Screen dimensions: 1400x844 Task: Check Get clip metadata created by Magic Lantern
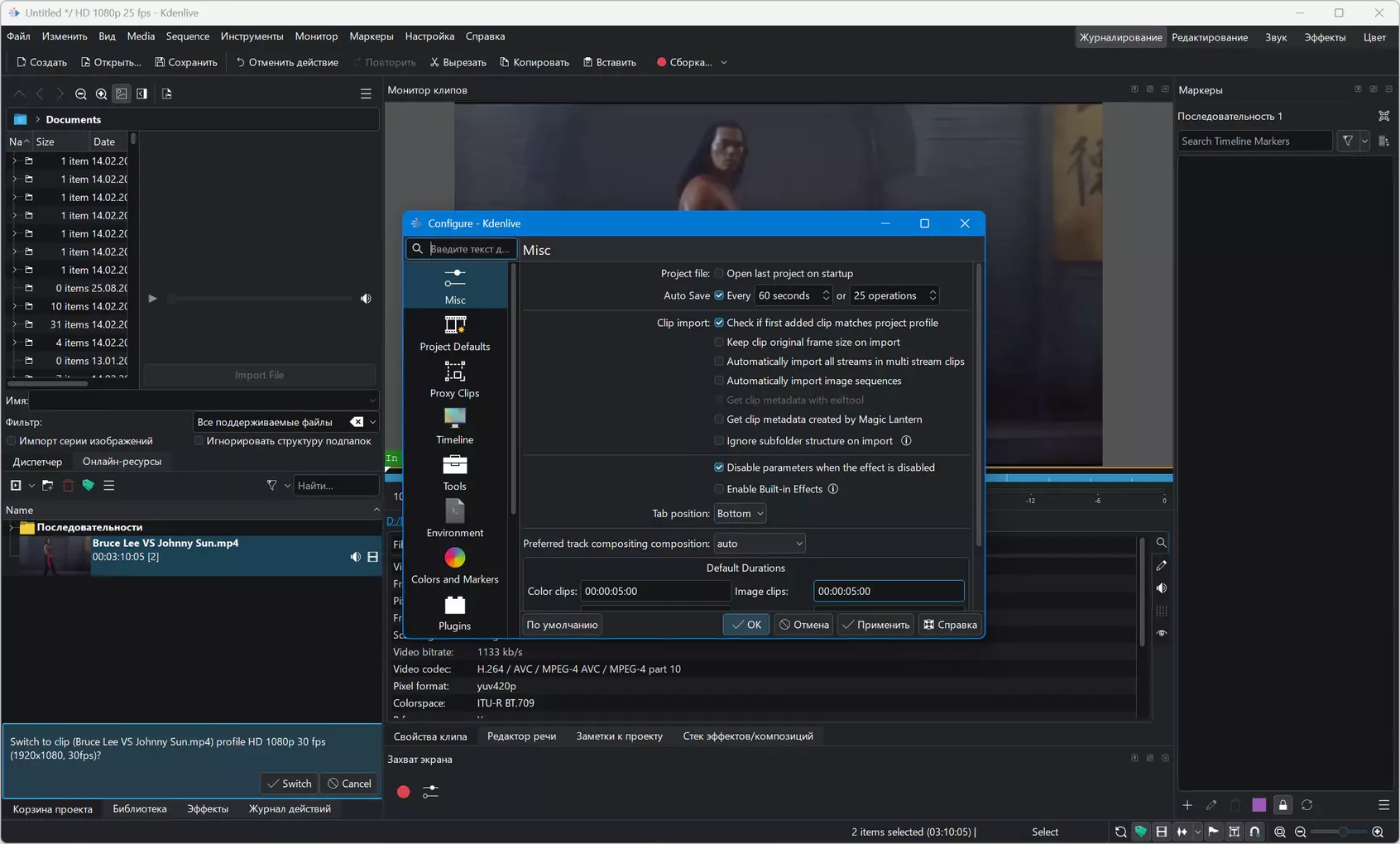tap(719, 420)
